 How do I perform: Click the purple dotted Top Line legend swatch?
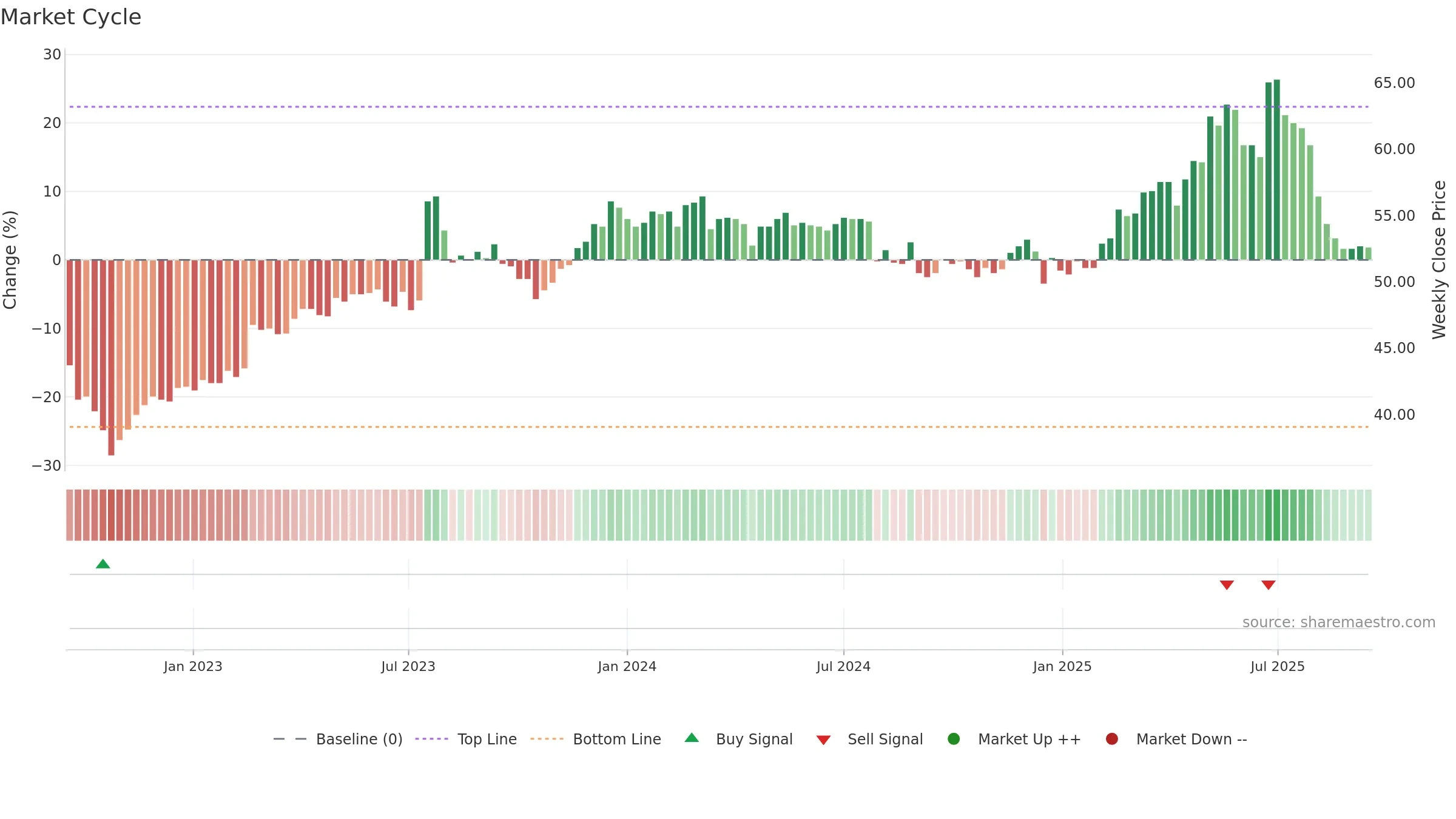[x=431, y=739]
